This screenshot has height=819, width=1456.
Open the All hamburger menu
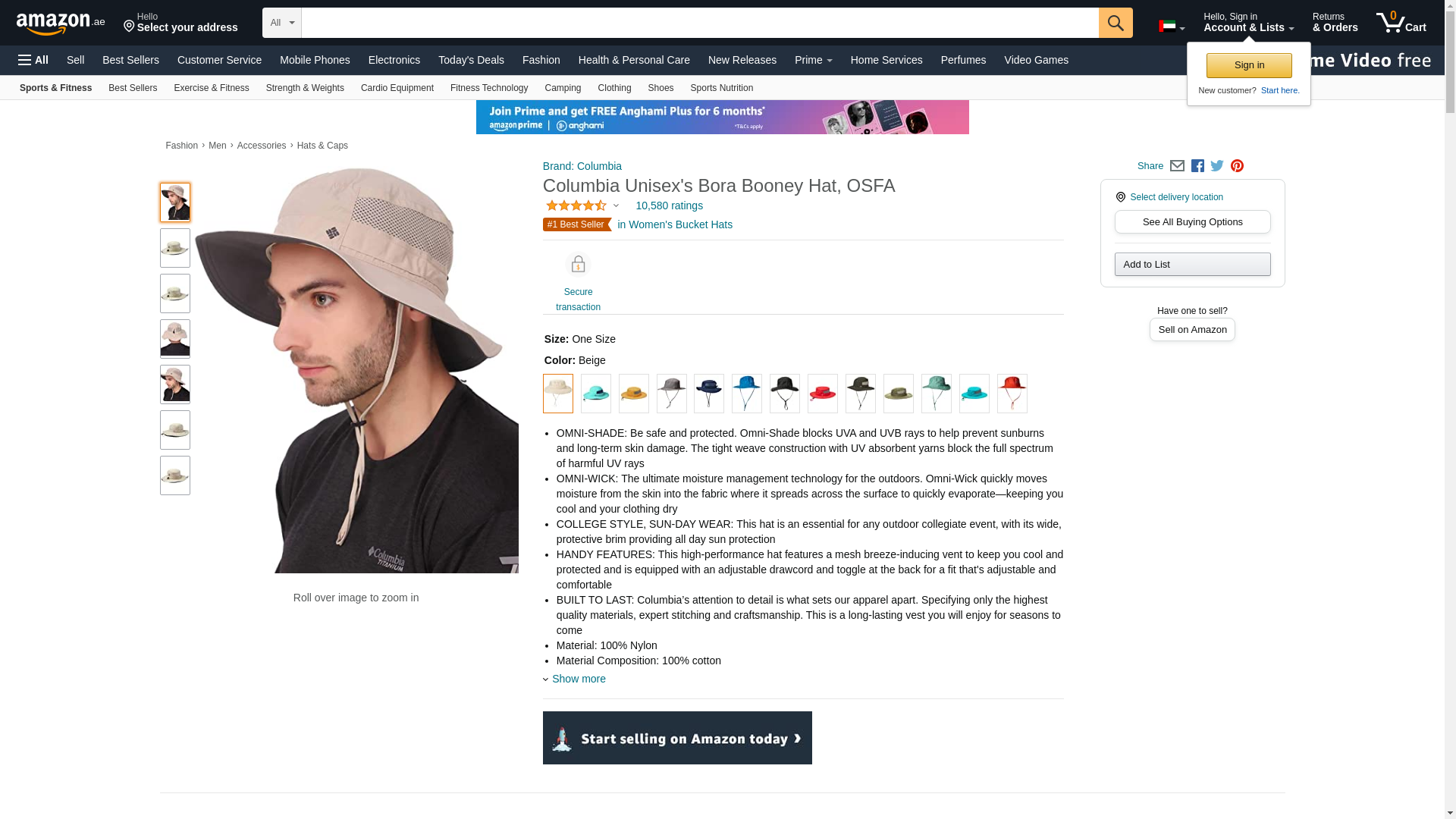click(33, 60)
